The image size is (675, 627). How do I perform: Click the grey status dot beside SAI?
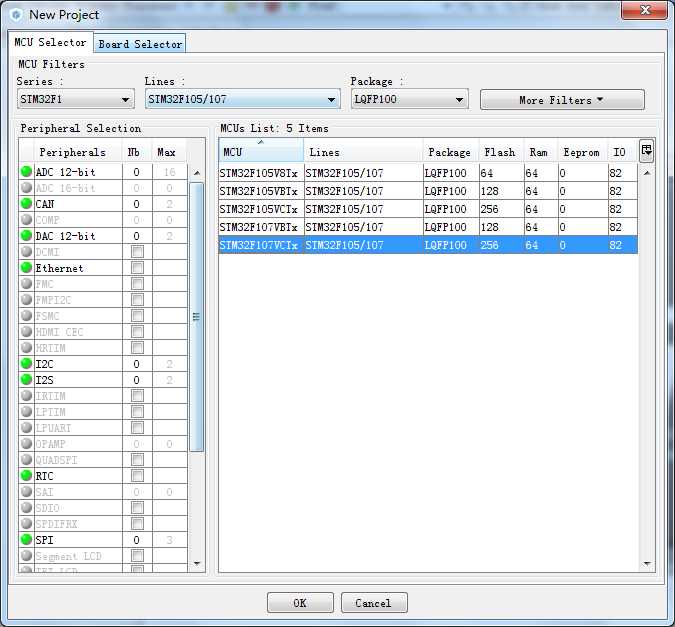click(26, 491)
